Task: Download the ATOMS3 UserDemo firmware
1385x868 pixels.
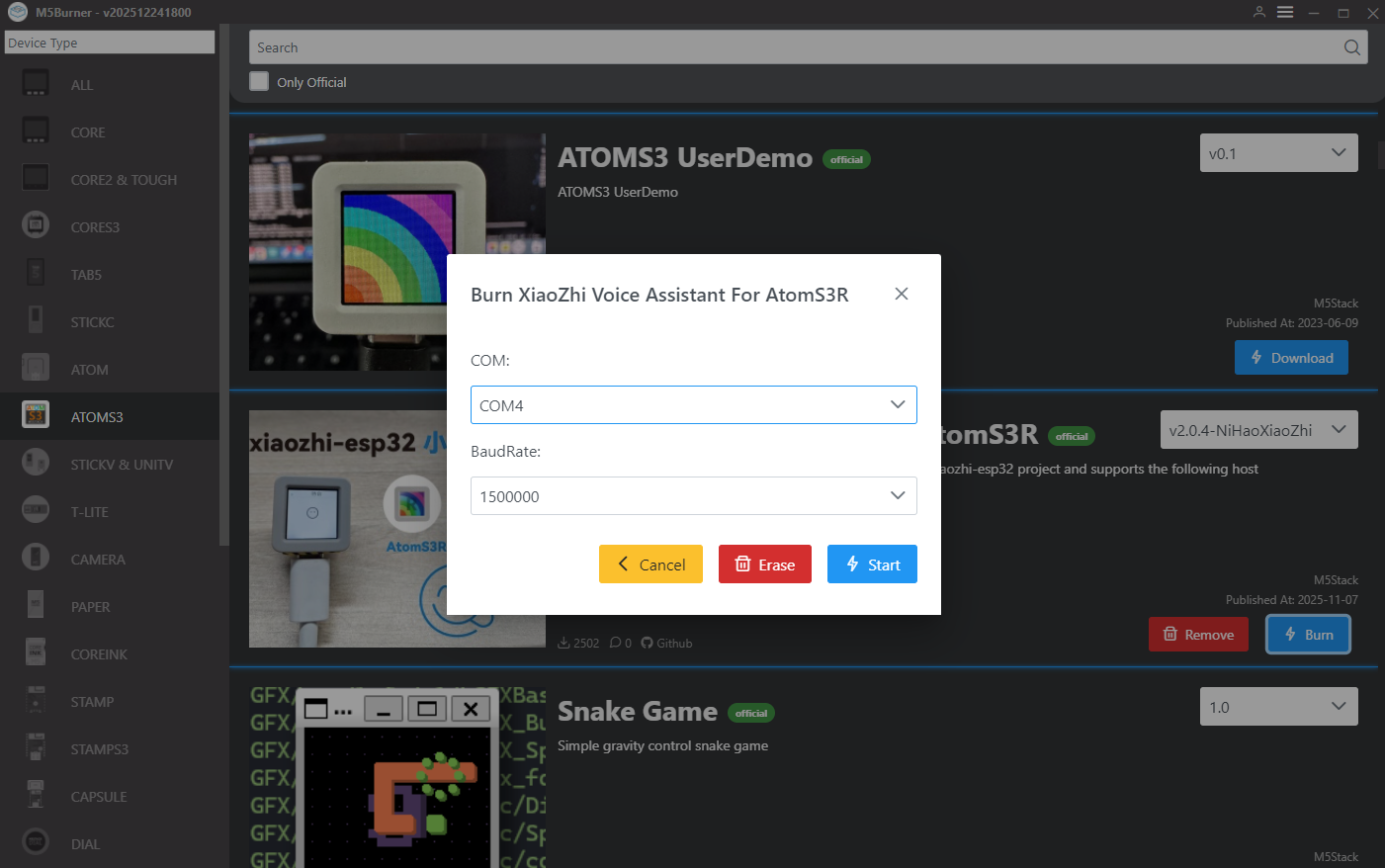Action: tap(1291, 358)
